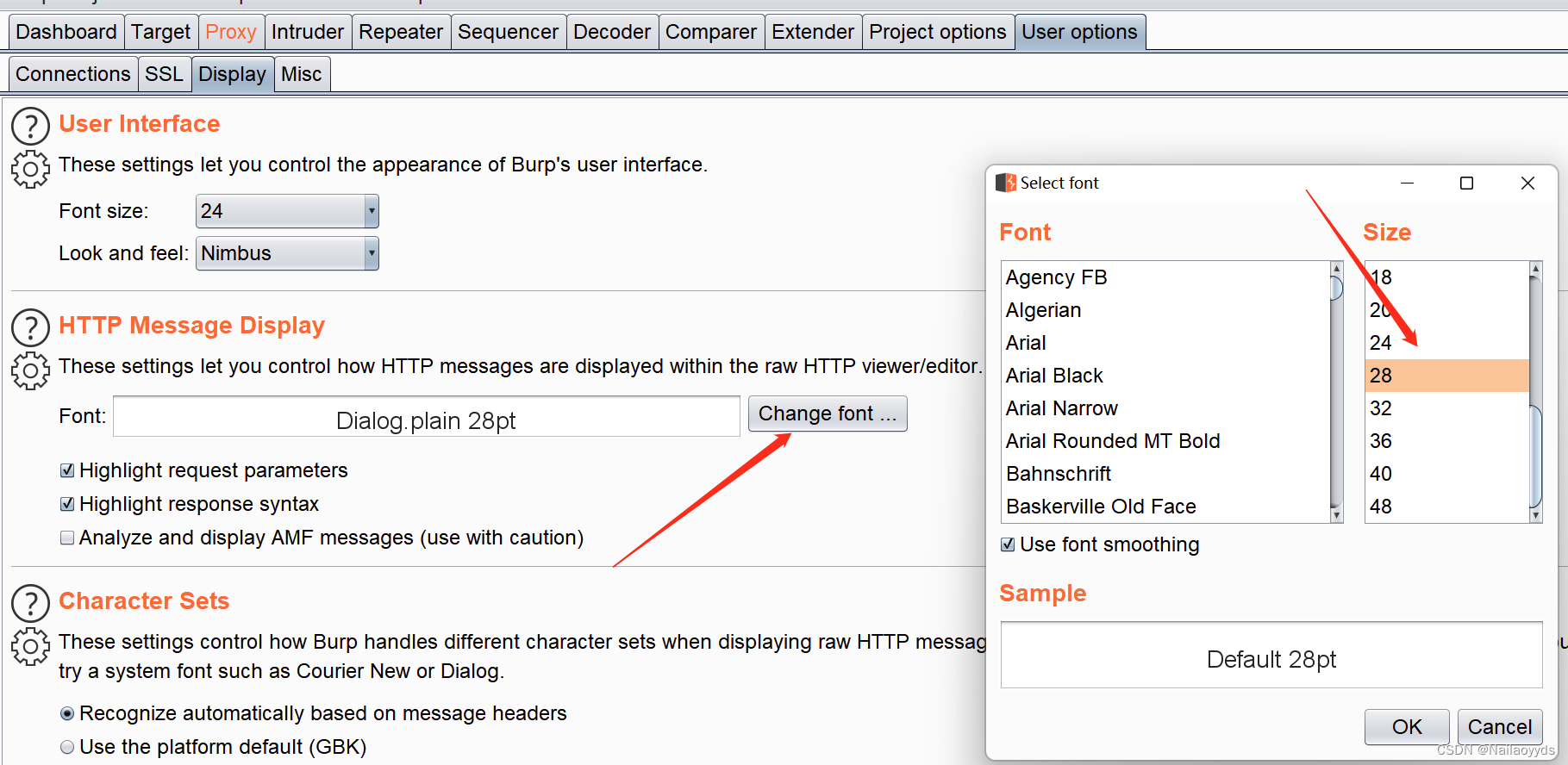Click the Change font button
1568x765 pixels.
(827, 414)
